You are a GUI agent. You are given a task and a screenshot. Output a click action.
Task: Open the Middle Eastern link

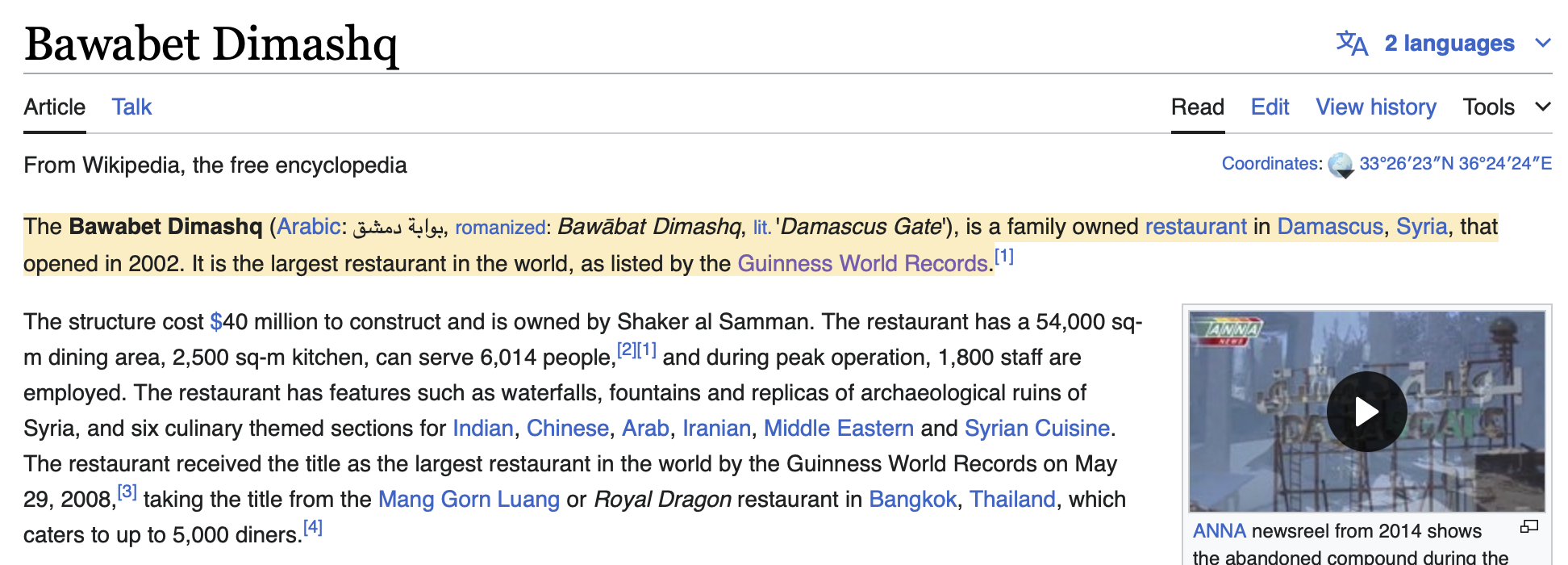(x=838, y=429)
